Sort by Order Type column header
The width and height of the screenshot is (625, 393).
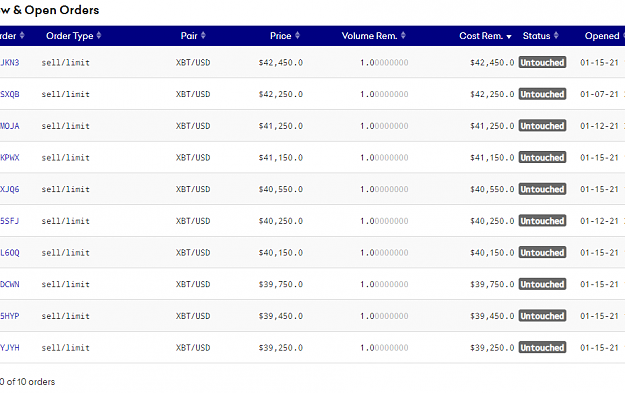(73, 36)
